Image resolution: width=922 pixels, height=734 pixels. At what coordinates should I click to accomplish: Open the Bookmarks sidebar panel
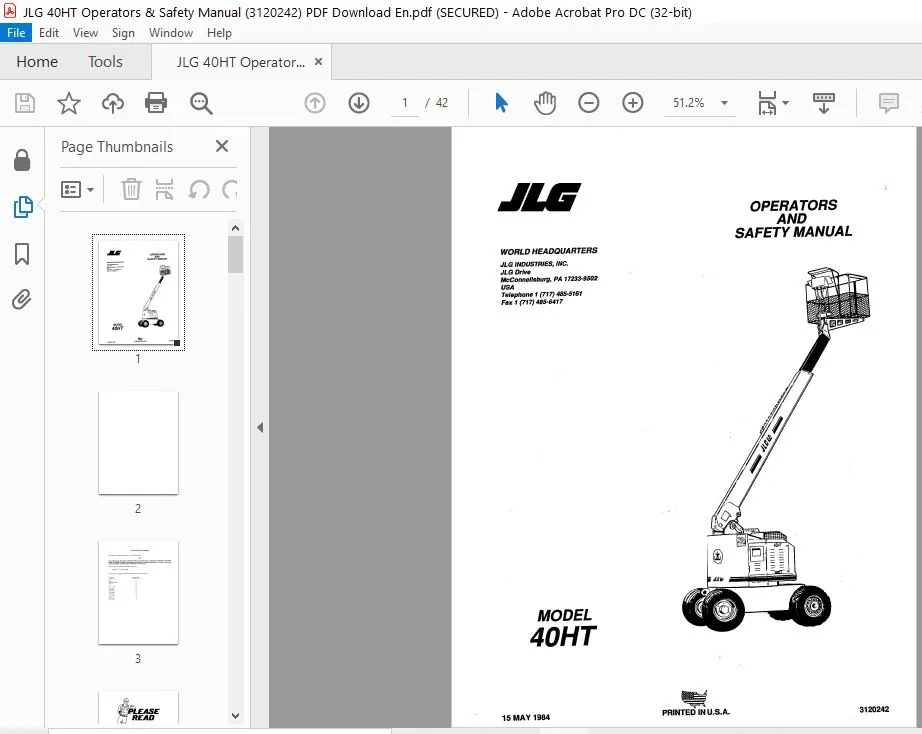22,254
